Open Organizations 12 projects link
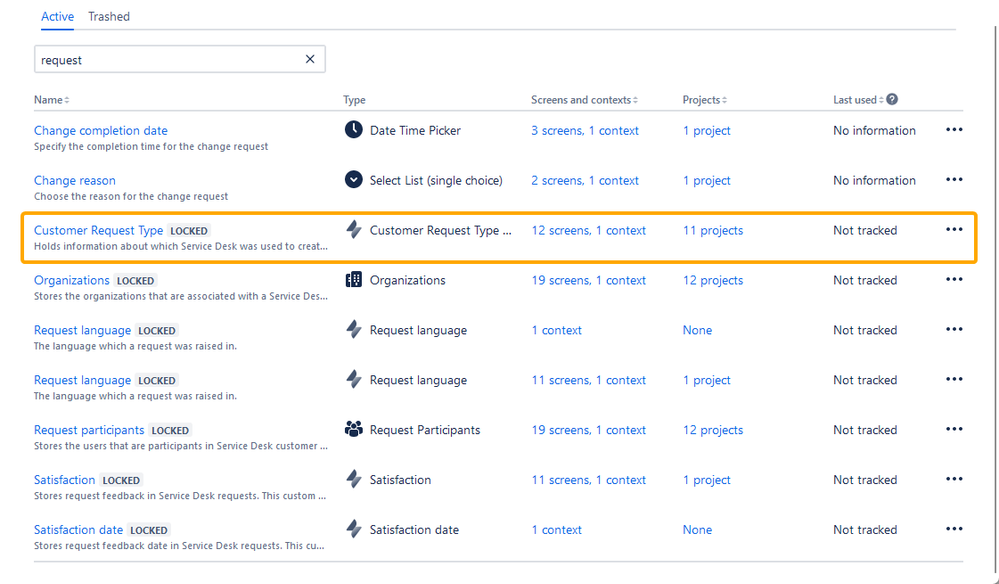 [713, 280]
